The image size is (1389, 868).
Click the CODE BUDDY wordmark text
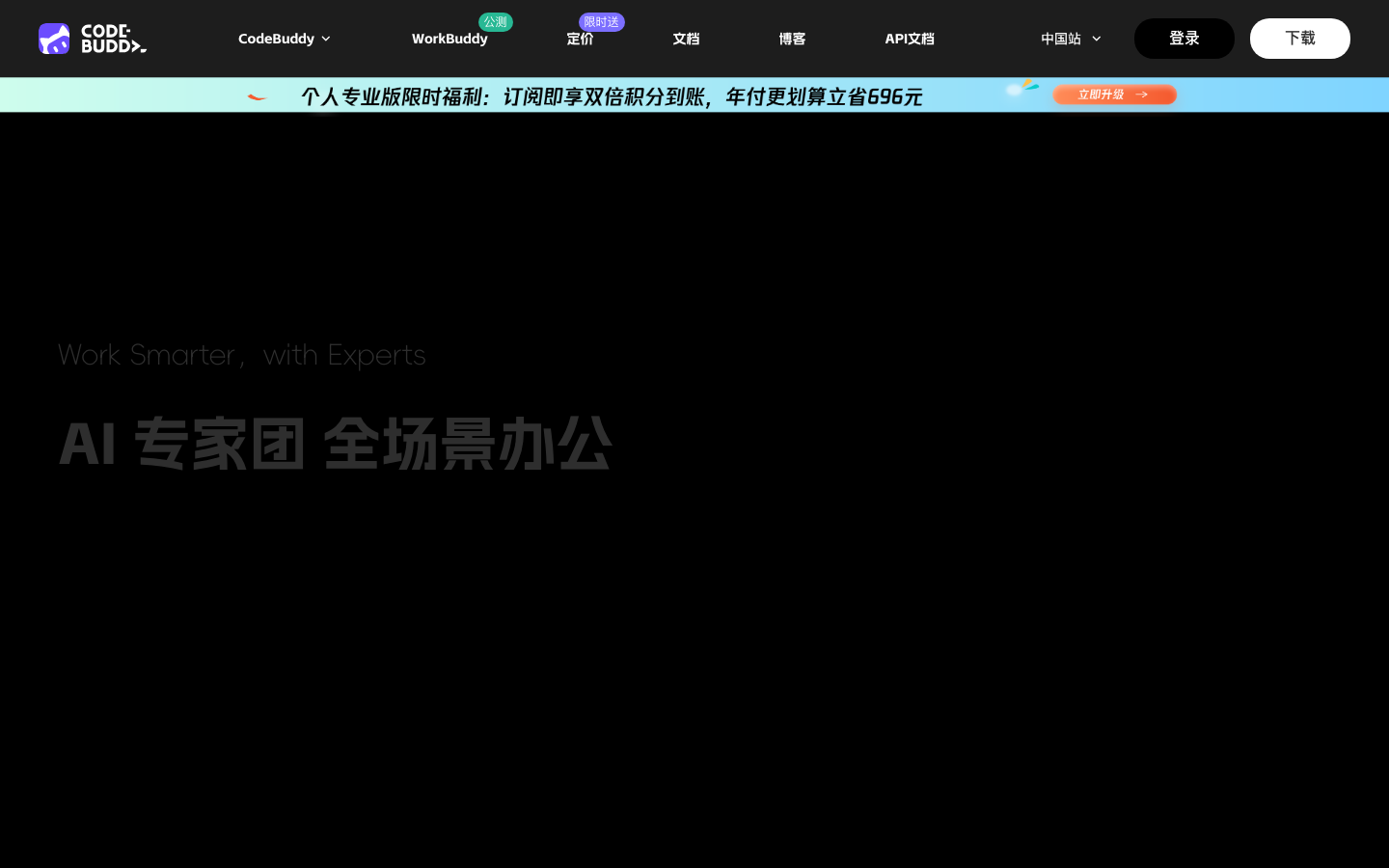click(x=114, y=39)
